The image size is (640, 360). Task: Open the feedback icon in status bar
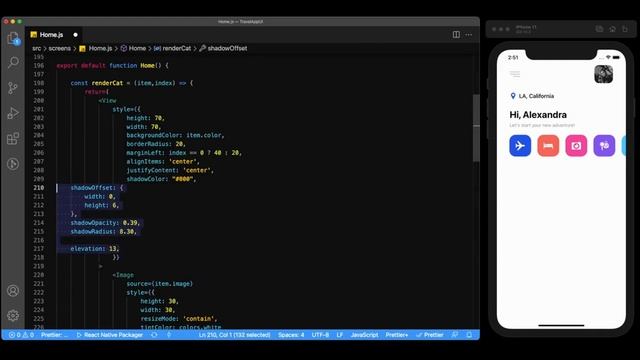(455, 335)
